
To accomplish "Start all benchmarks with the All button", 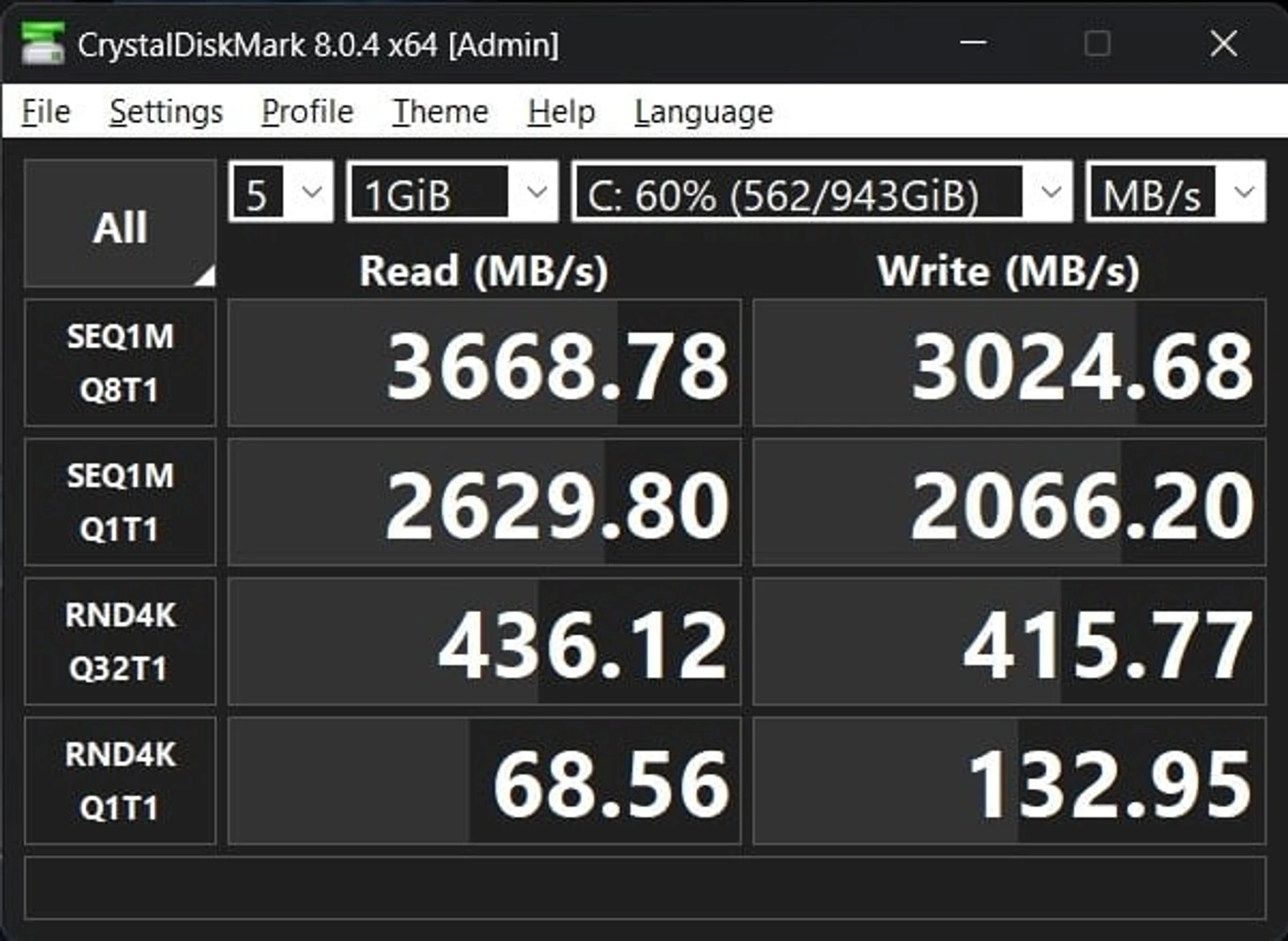I will [120, 224].
